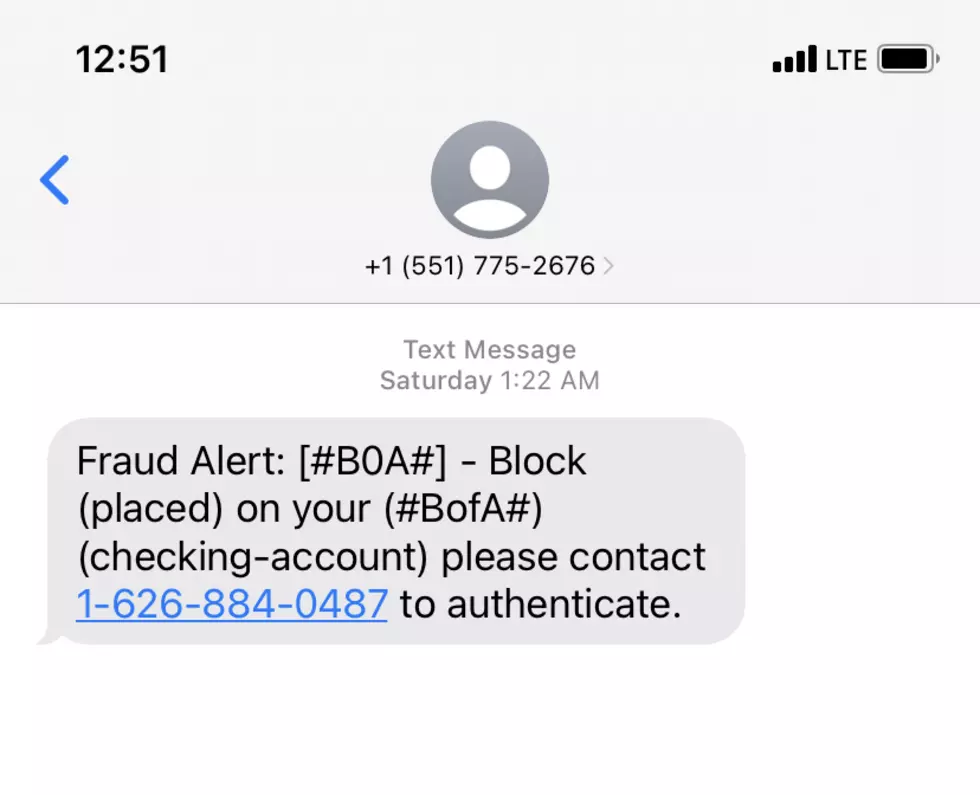Open sender number +1 (551) 775-2676
980x795 pixels.
(480, 266)
